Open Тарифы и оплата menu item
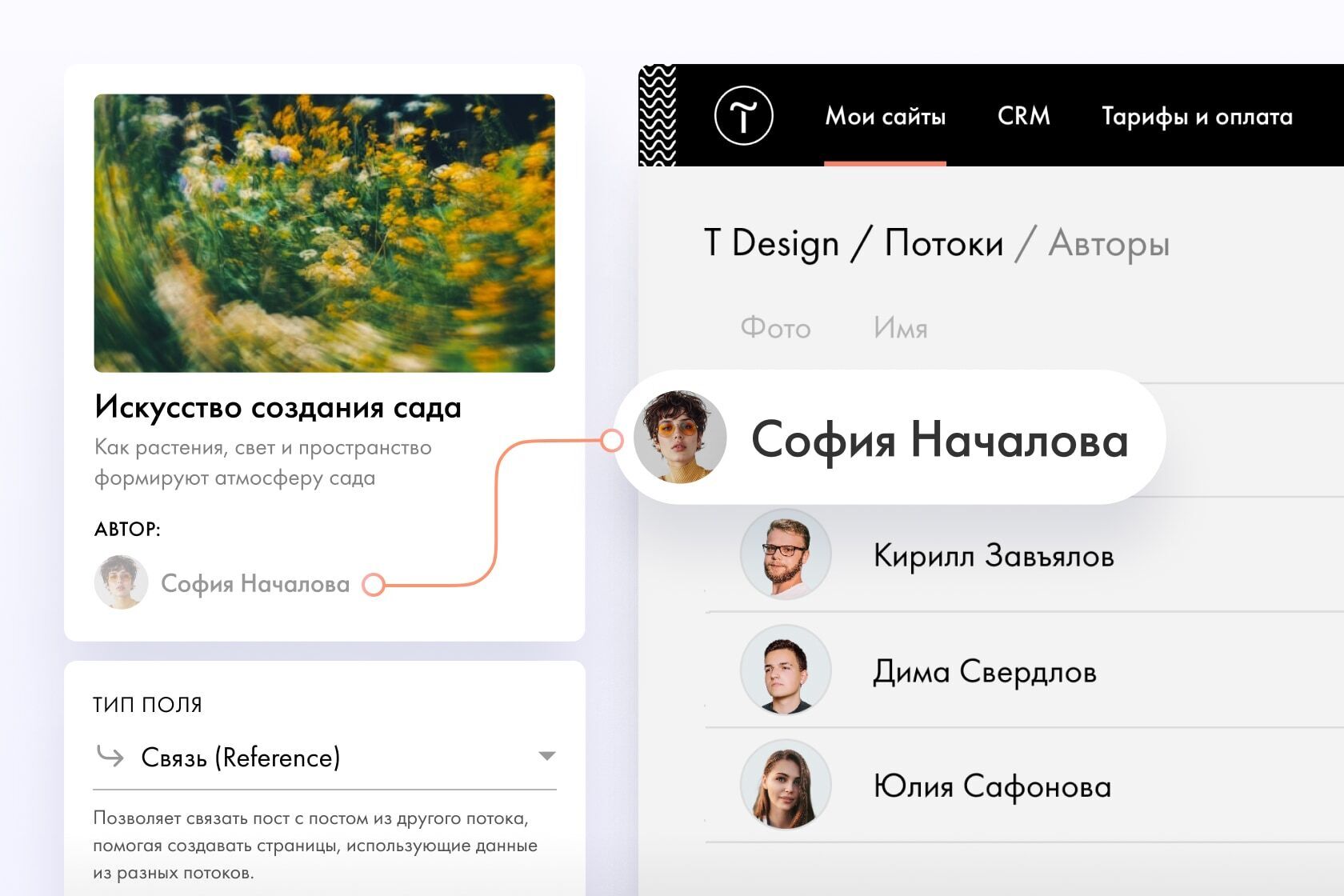 pos(1197,117)
